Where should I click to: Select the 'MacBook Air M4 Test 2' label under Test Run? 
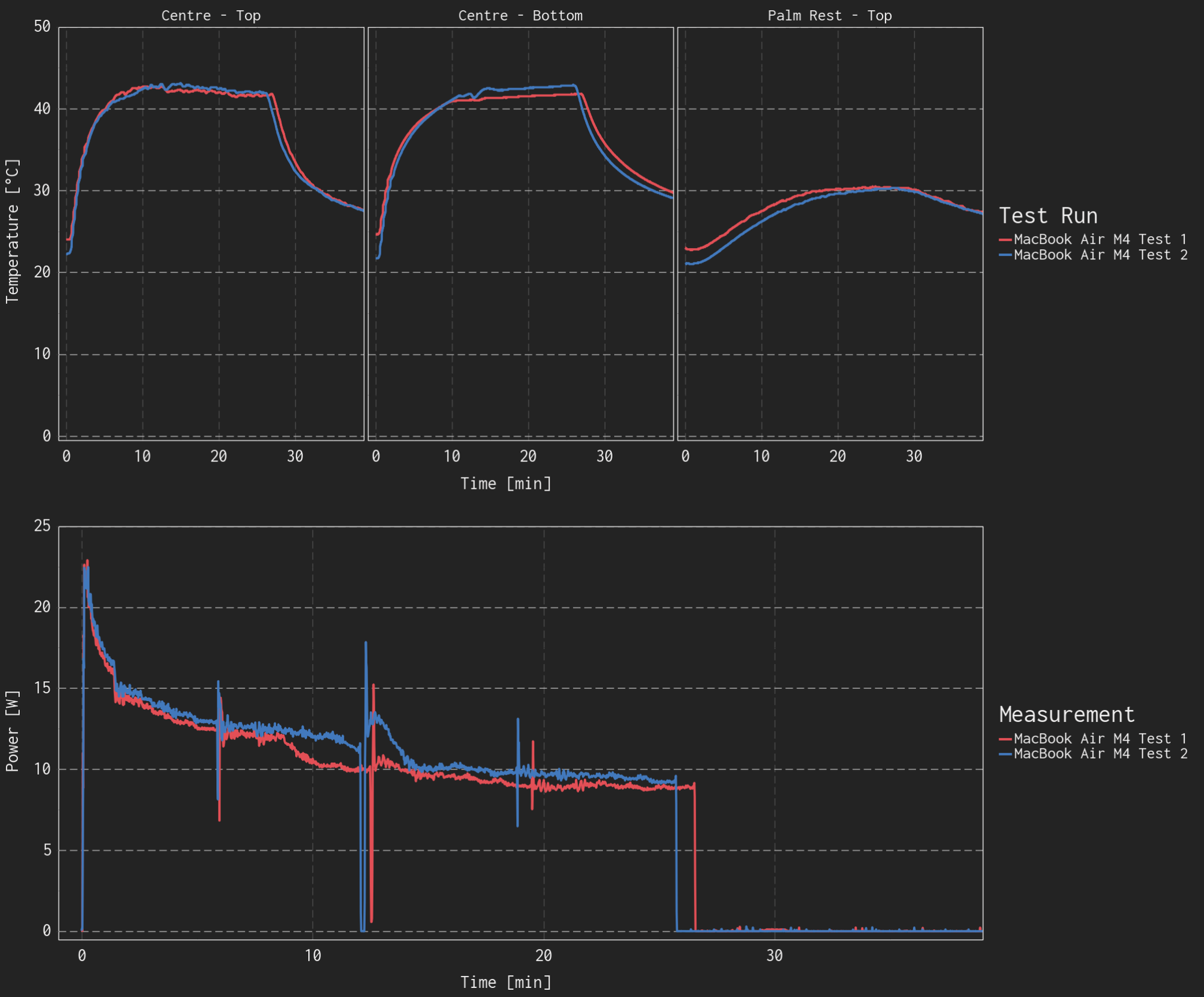pos(1100,255)
